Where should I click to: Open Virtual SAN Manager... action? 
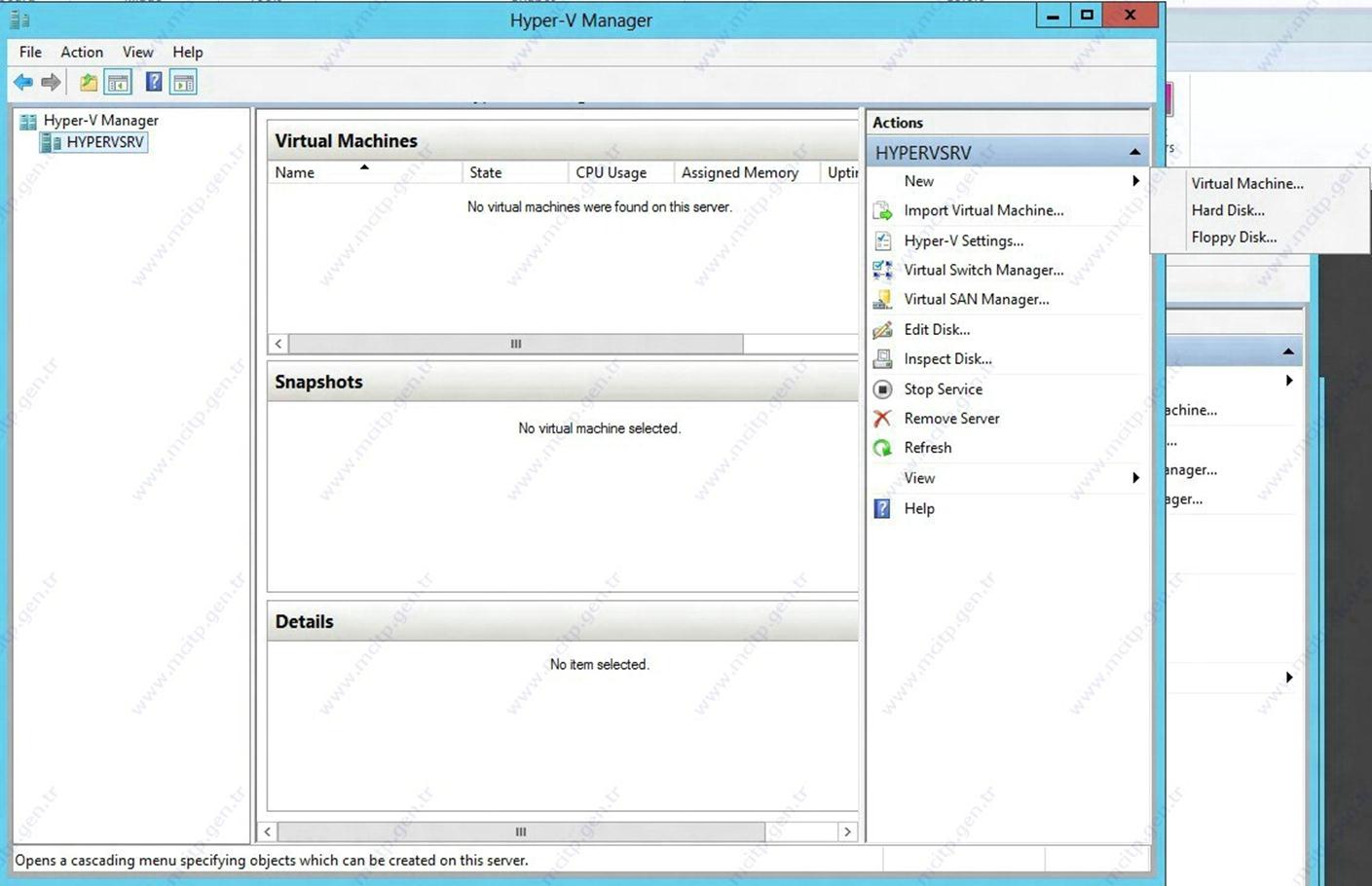click(976, 299)
